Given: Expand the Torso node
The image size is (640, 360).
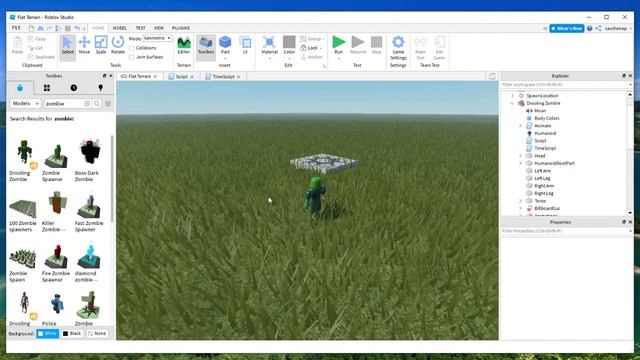Looking at the screenshot, I should 520,201.
